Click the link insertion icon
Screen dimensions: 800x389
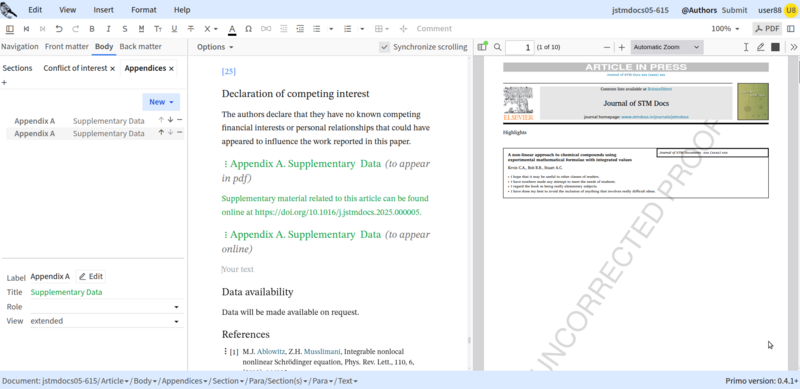(266, 29)
